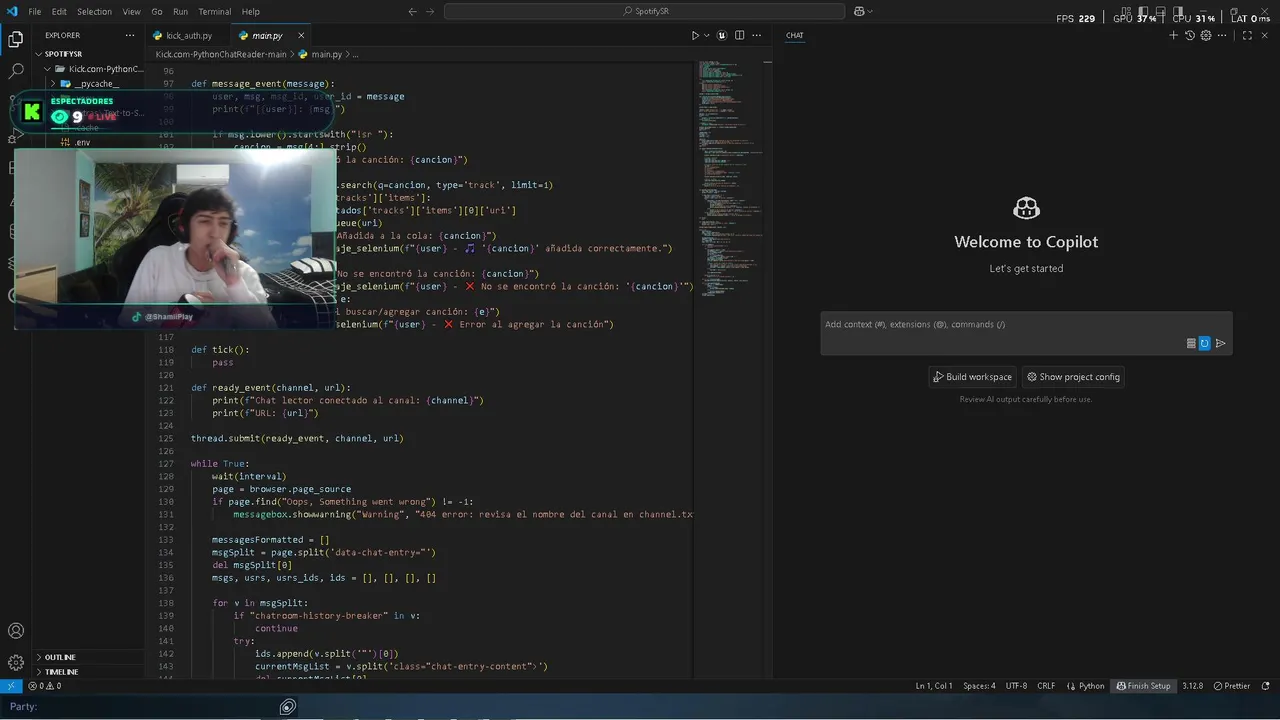
Task: Open the Explorer view in activity bar
Action: 16,40
